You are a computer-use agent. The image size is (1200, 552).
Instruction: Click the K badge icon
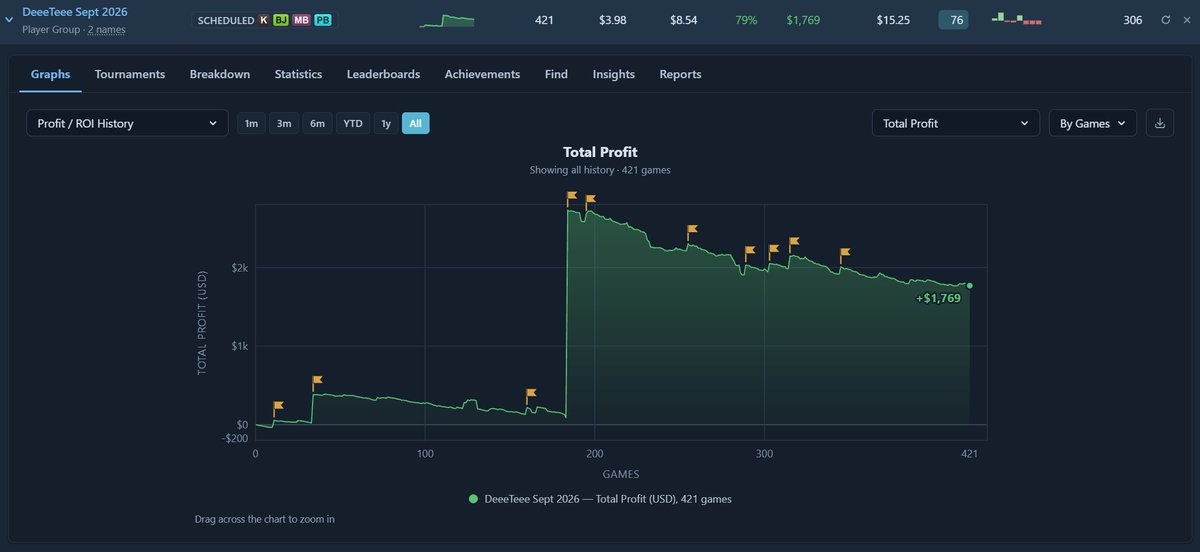tap(264, 20)
